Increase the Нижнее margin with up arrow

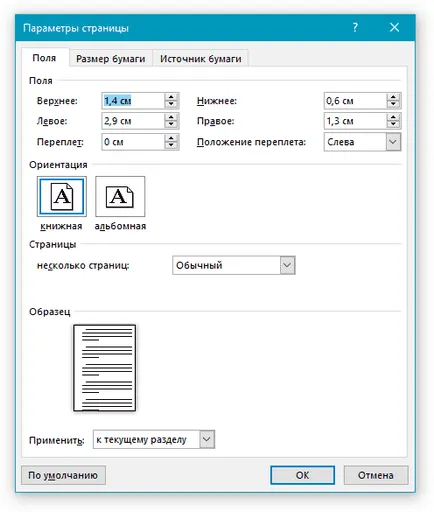tap(394, 97)
